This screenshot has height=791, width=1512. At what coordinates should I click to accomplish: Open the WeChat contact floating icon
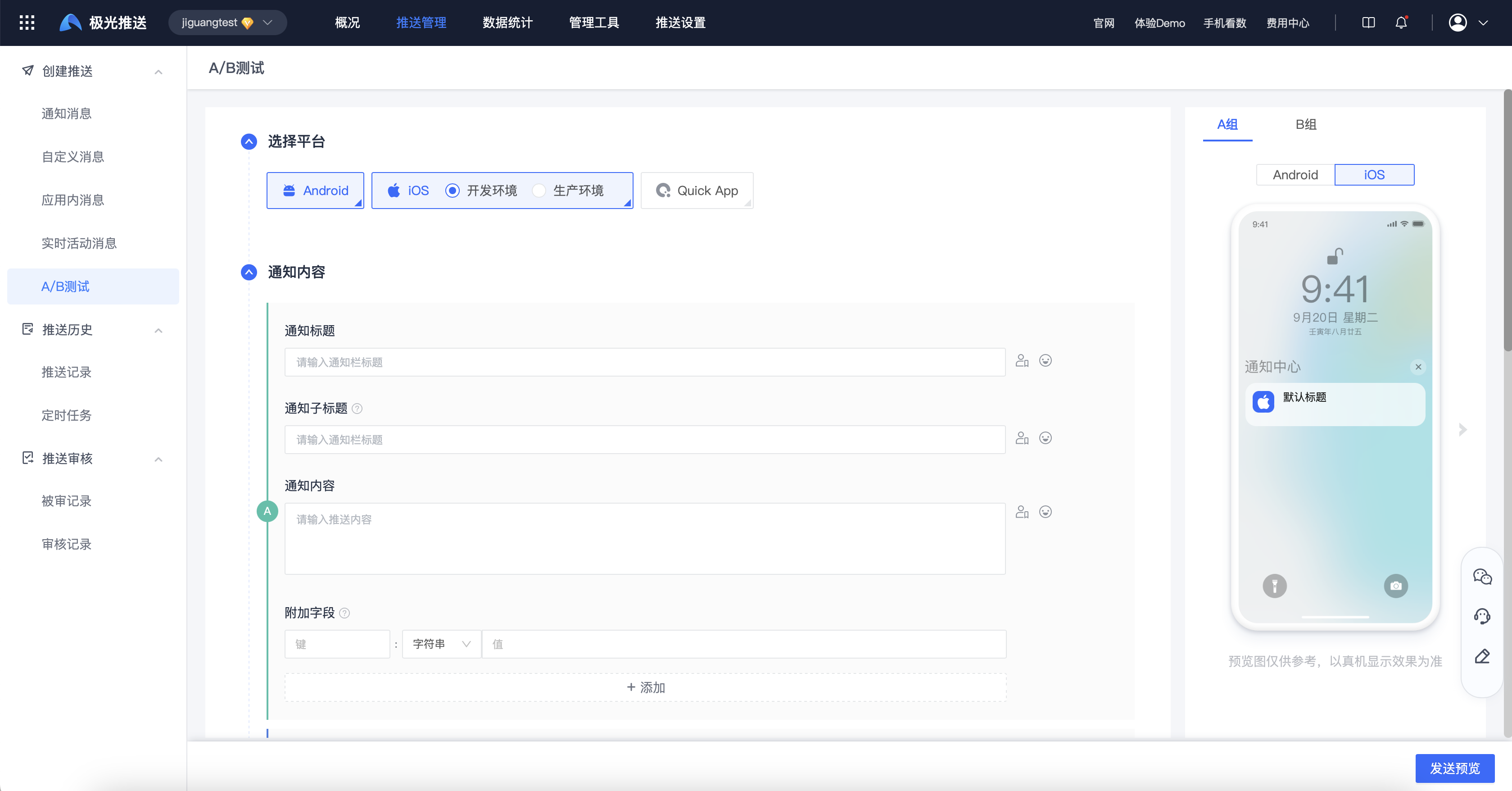tap(1482, 577)
